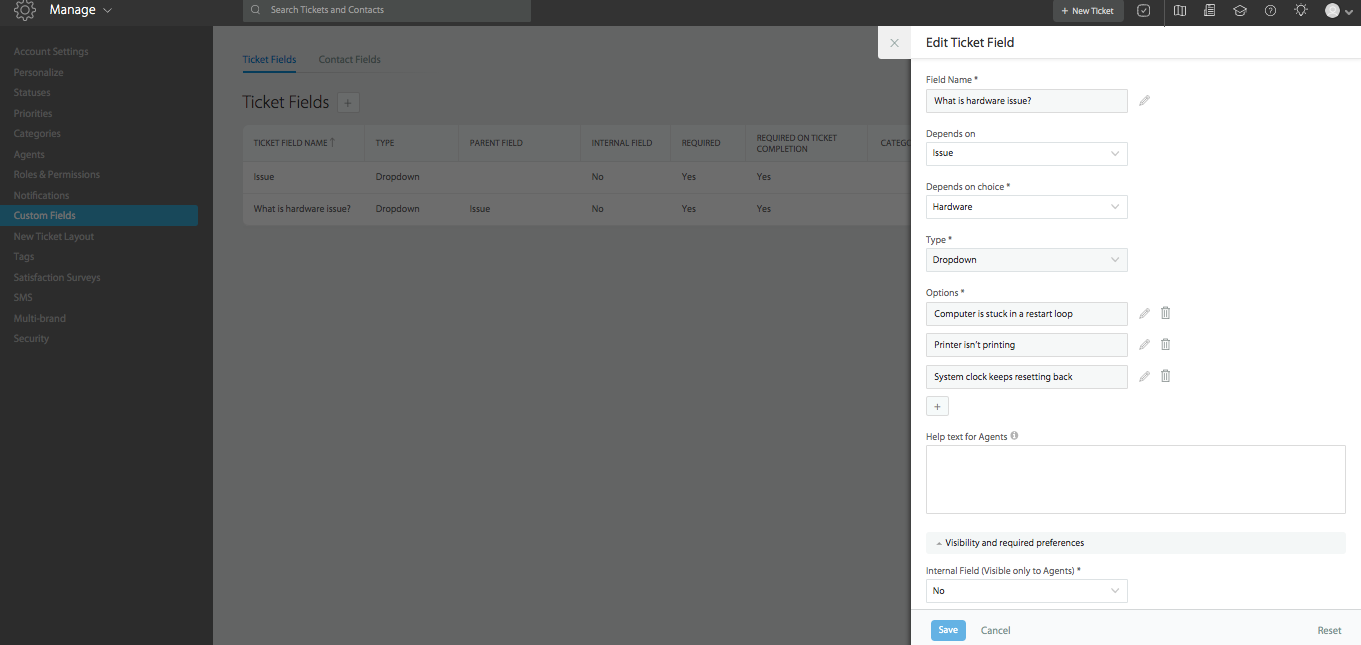
Task: Open the 'Depends on choice' Hardware dropdown
Action: pyautogui.click(x=1026, y=207)
